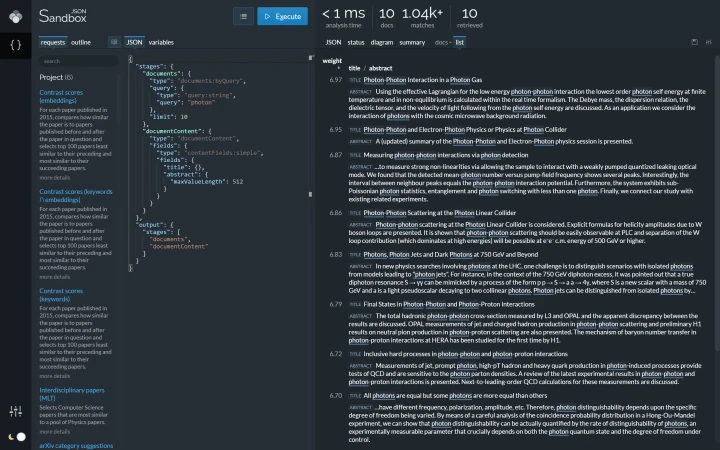Click the '10 docs' statistic
The image size is (720, 450).
tap(387, 17)
